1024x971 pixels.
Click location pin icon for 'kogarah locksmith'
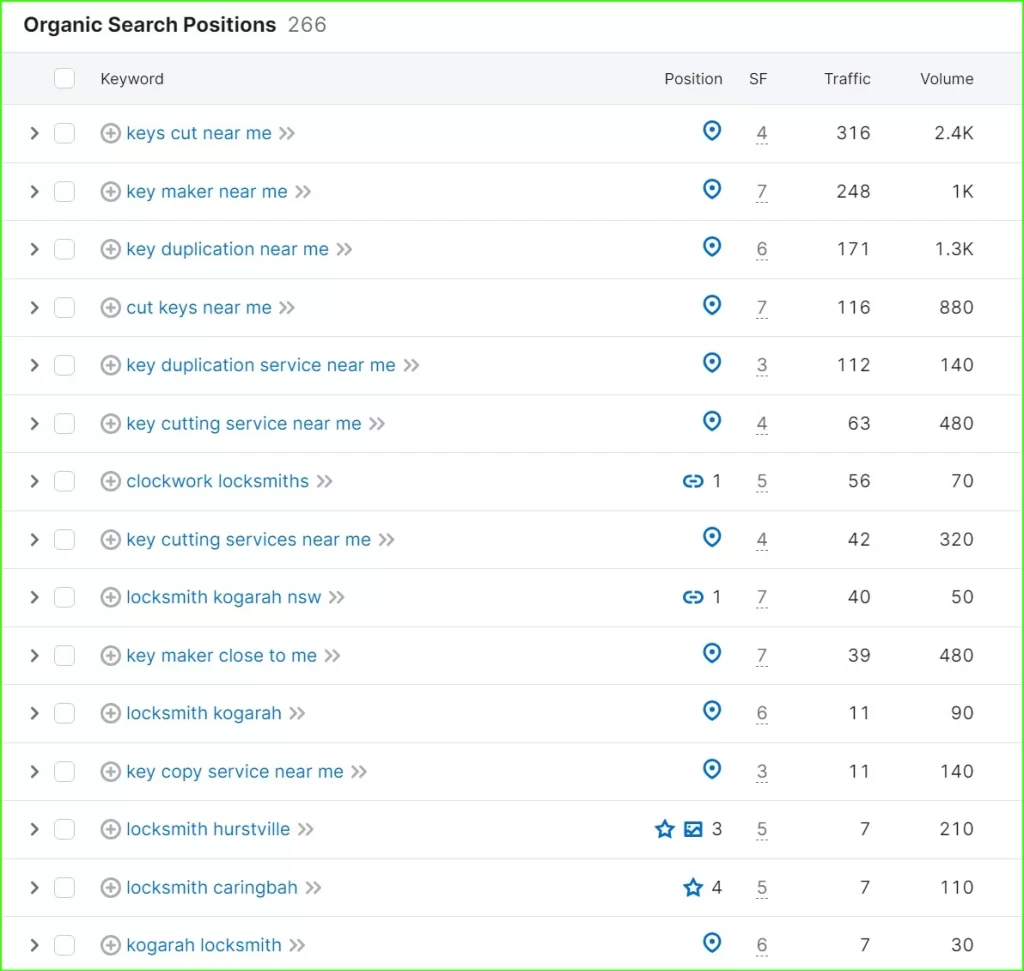(x=712, y=943)
